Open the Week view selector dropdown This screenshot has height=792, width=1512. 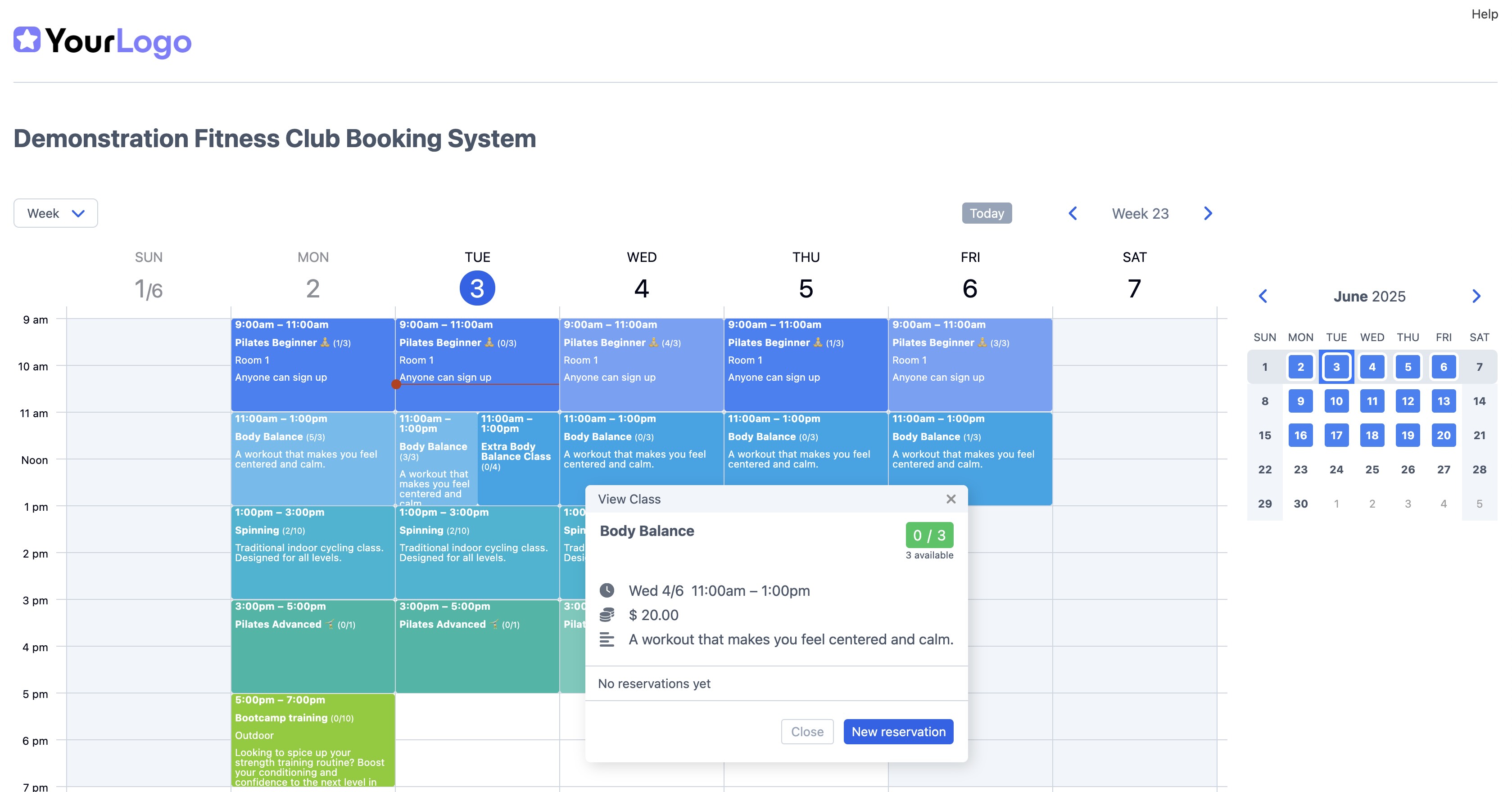tap(55, 213)
